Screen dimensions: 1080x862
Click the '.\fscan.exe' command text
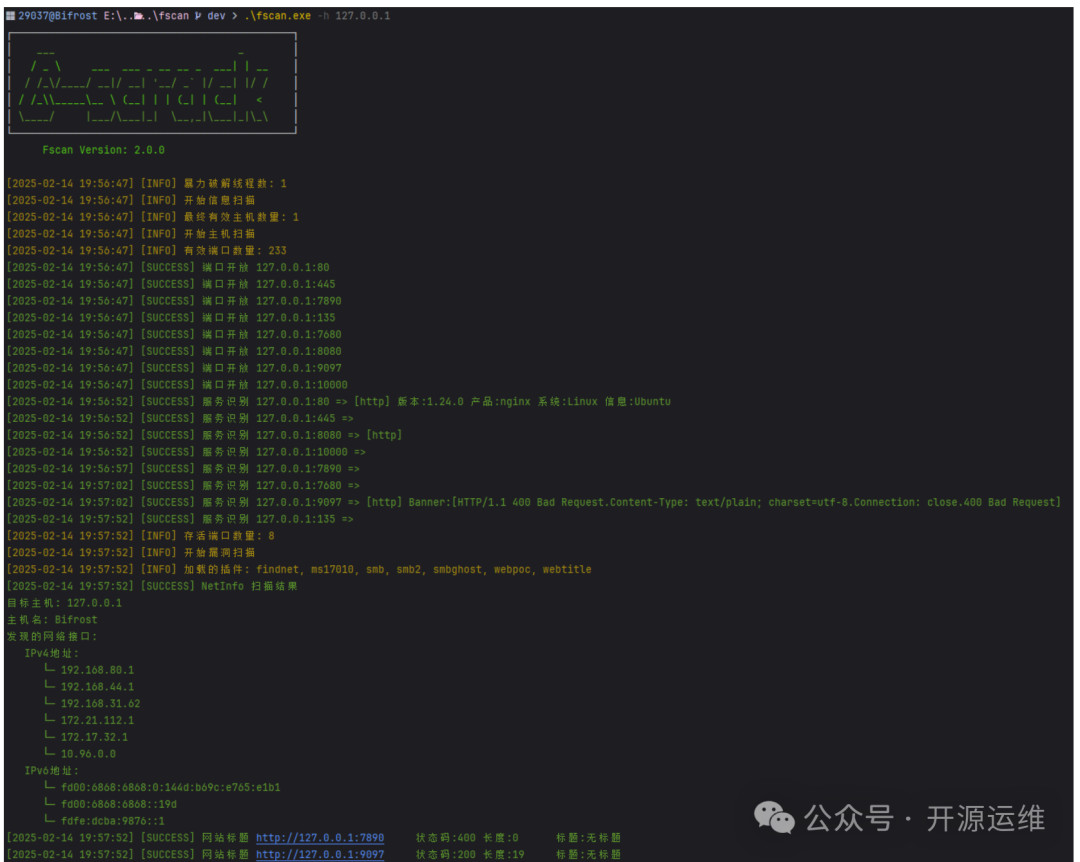pos(278,16)
